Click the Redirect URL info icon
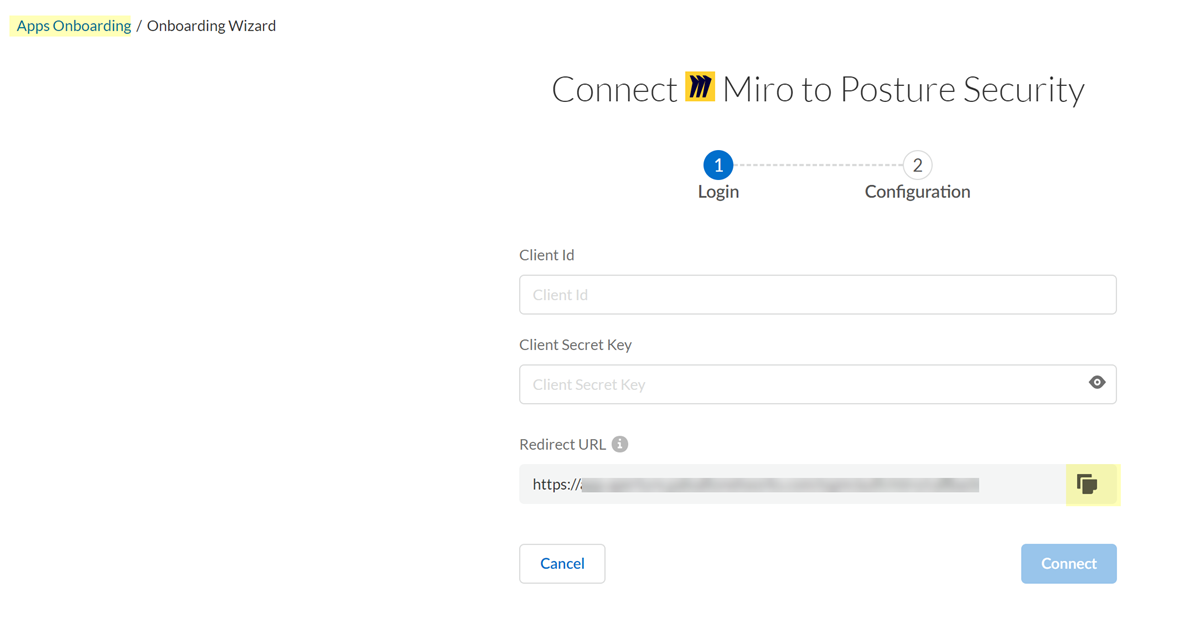Screen dimensions: 1200x633 [x=620, y=444]
